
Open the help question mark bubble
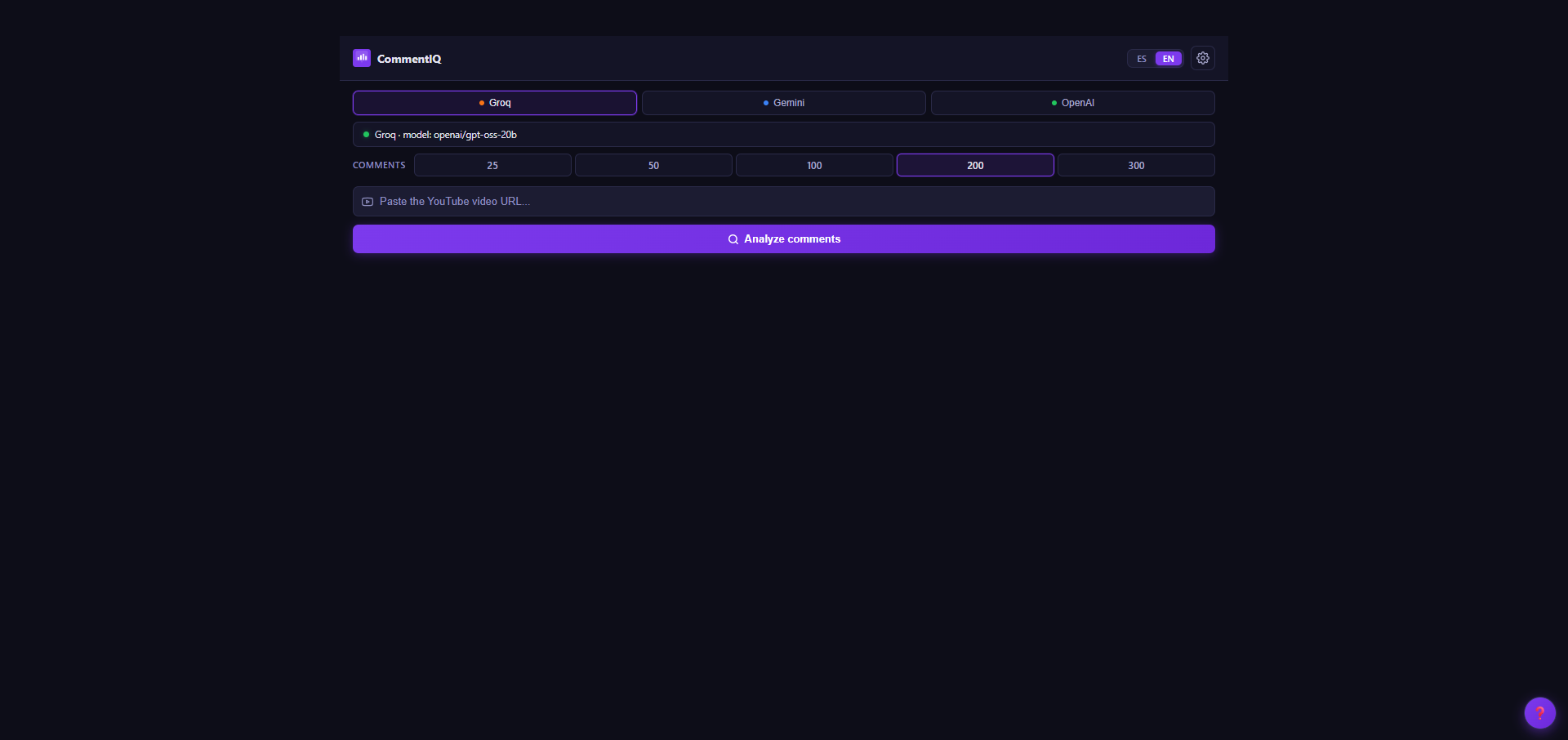(x=1540, y=713)
